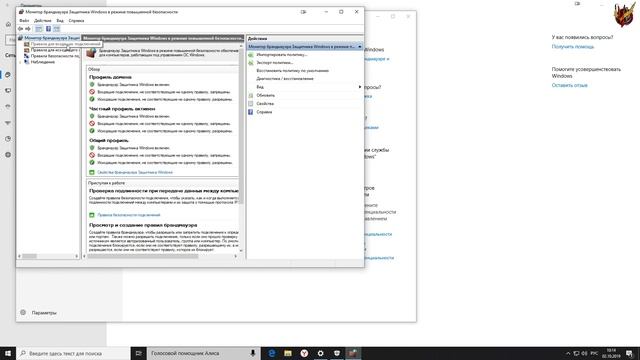640x360 pixels.
Task: Toggle the action pane toolbar button
Action: tap(57, 29)
